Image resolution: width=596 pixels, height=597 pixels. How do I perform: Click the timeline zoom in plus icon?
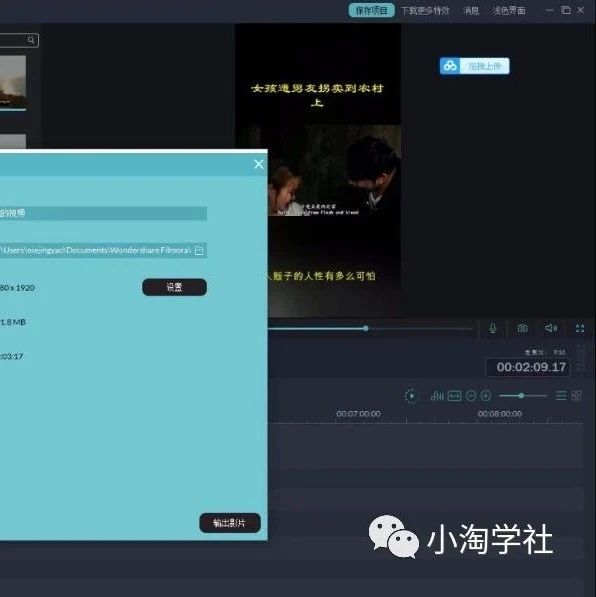pyautogui.click(x=486, y=396)
